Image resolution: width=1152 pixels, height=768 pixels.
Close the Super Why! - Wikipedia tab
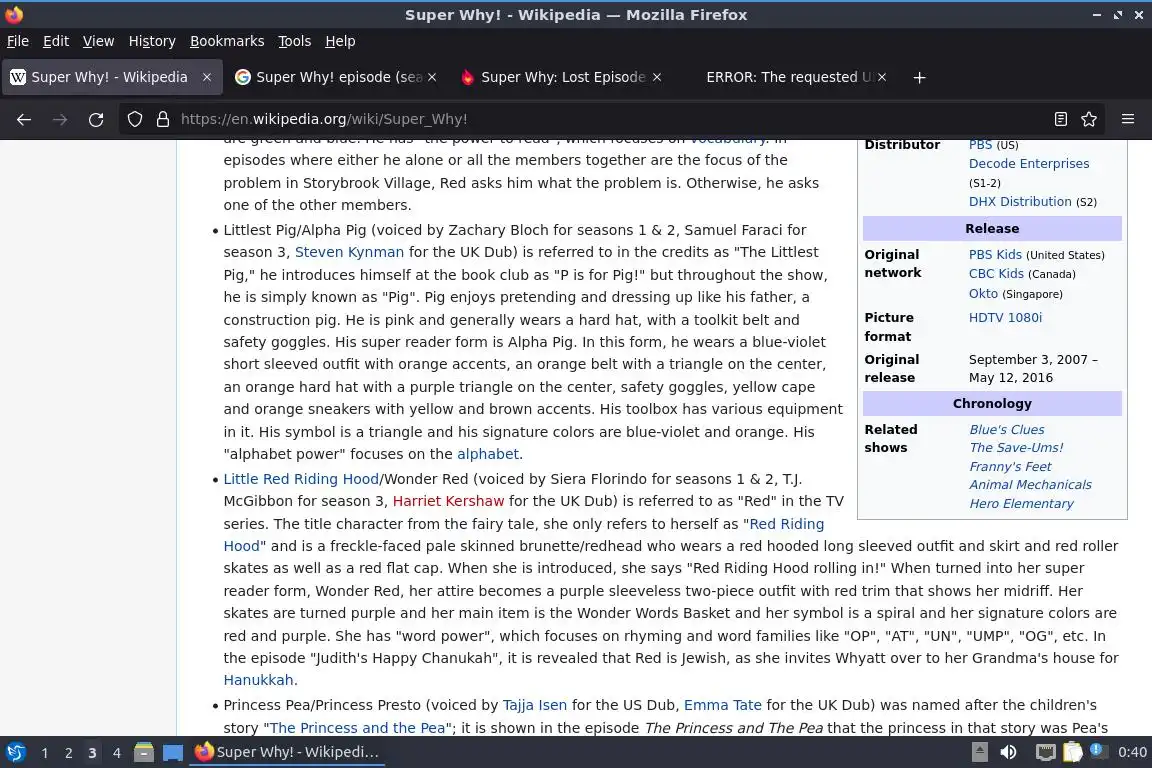207,77
